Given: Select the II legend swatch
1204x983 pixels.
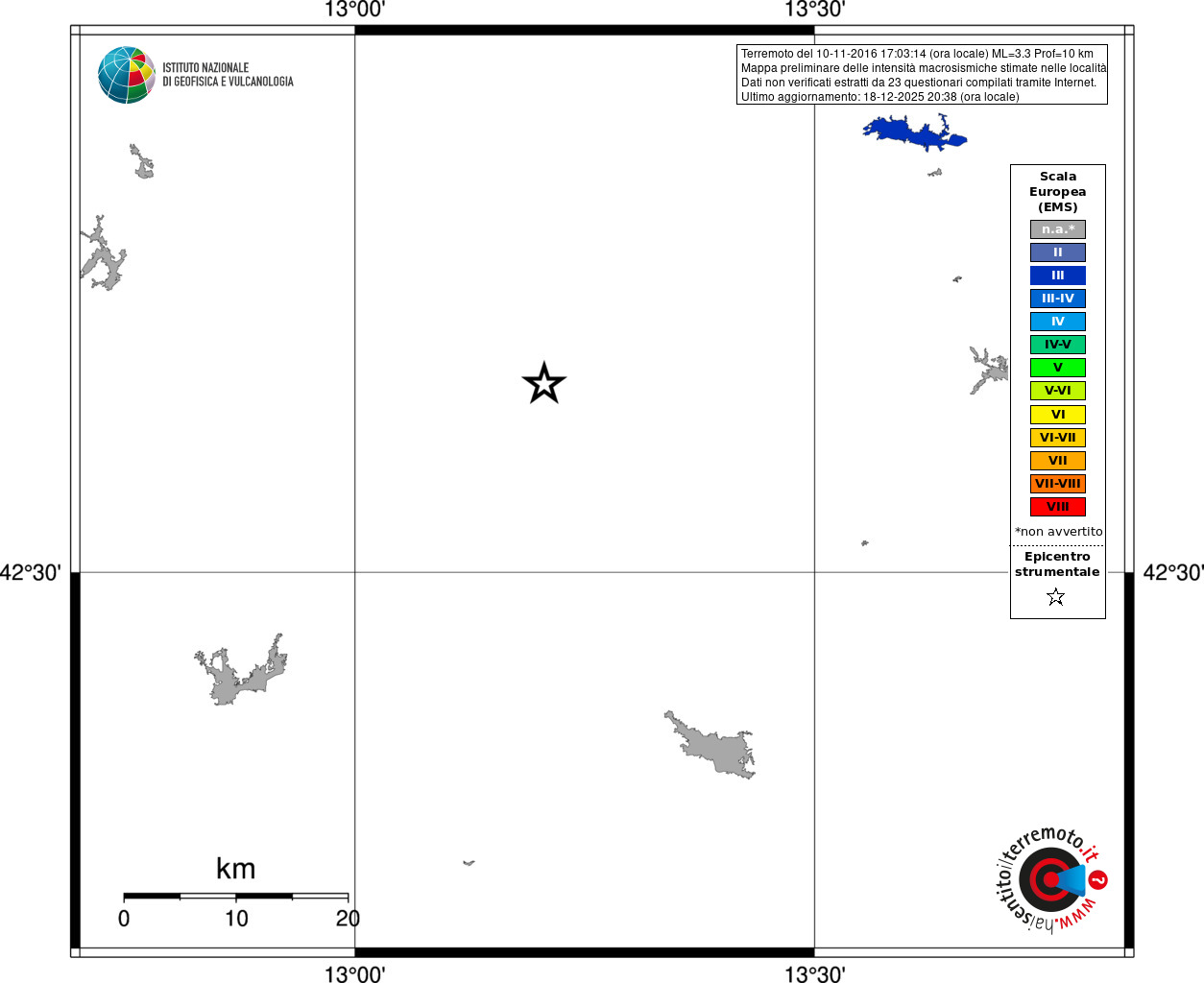Looking at the screenshot, I should pos(1058,252).
